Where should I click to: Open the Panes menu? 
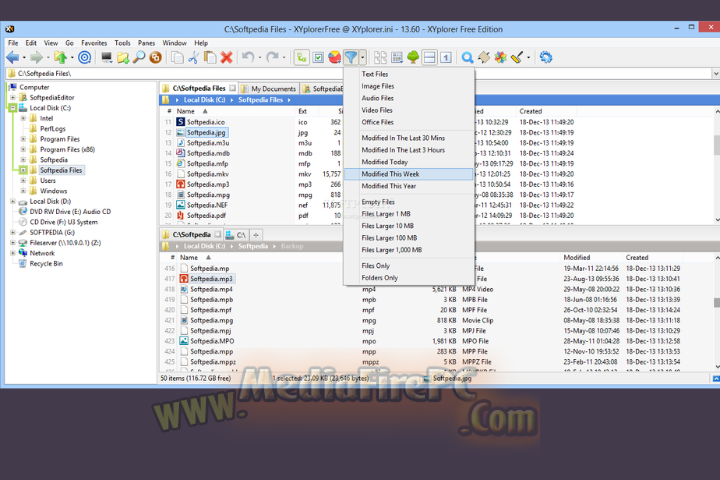pyautogui.click(x=146, y=43)
